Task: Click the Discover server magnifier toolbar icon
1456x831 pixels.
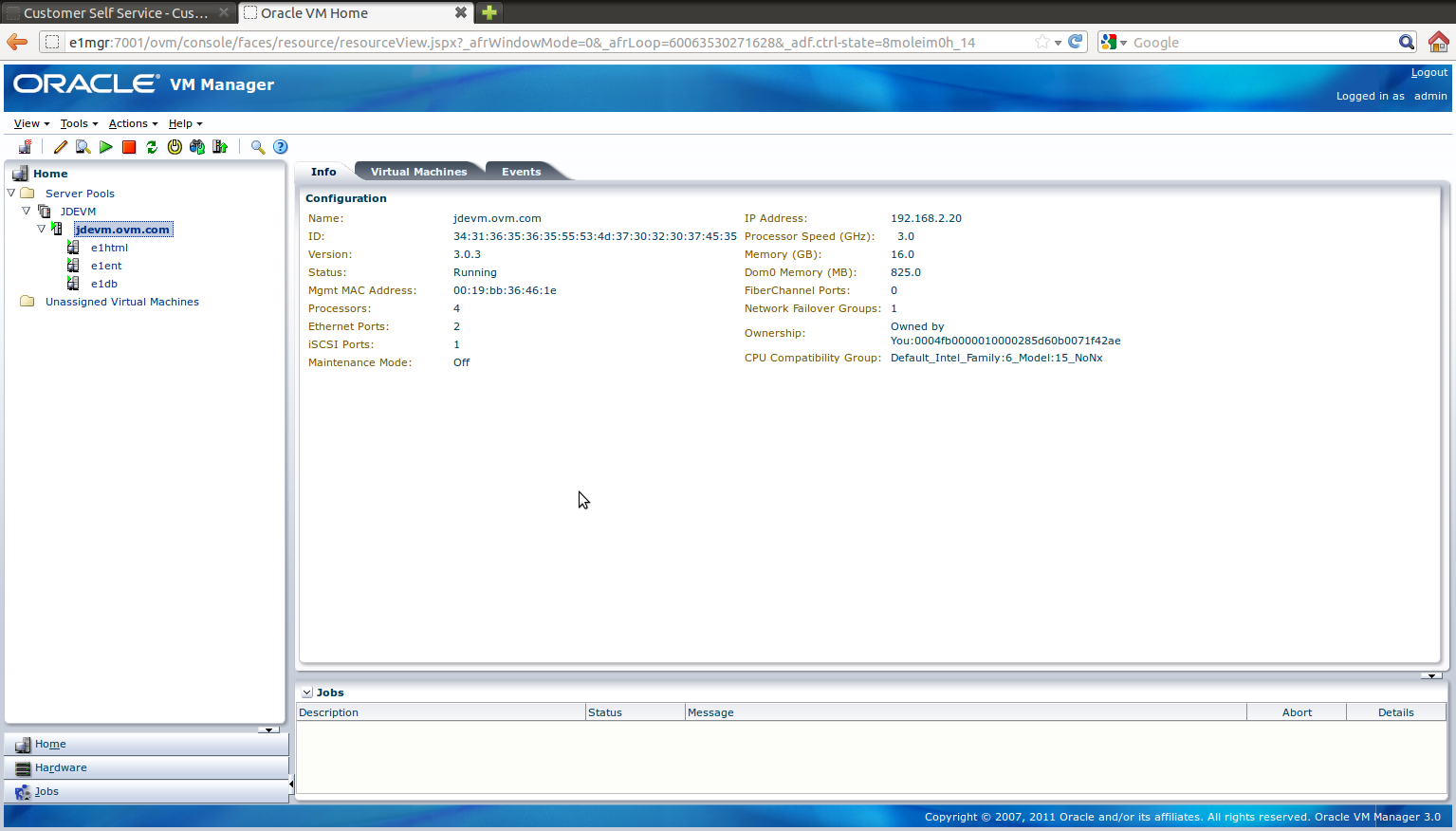Action: point(83,147)
